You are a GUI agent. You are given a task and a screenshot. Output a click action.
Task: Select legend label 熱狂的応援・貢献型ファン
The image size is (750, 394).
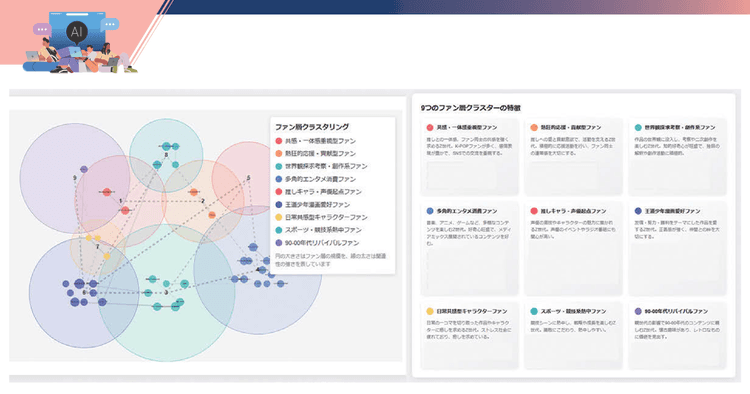tap(320, 153)
